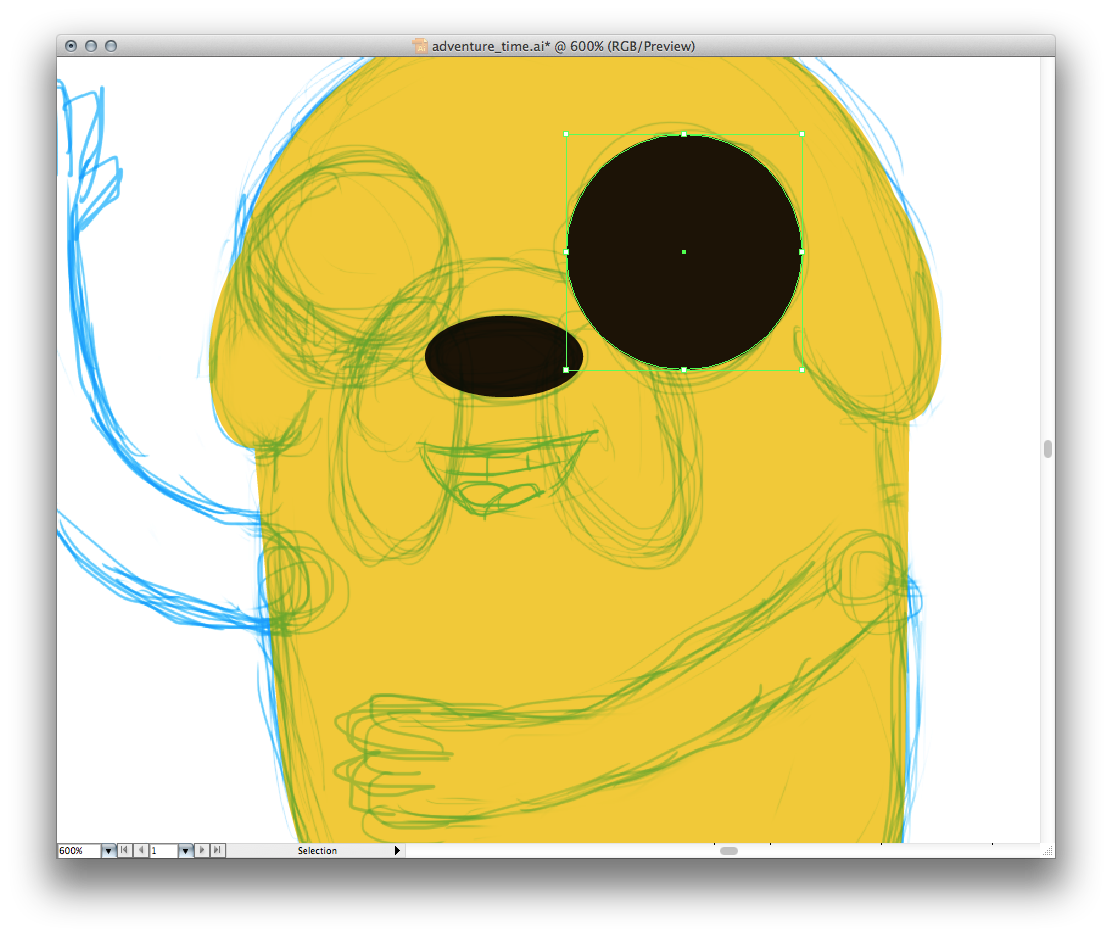
Task: Click the 600% zoom input field
Action: (78, 851)
